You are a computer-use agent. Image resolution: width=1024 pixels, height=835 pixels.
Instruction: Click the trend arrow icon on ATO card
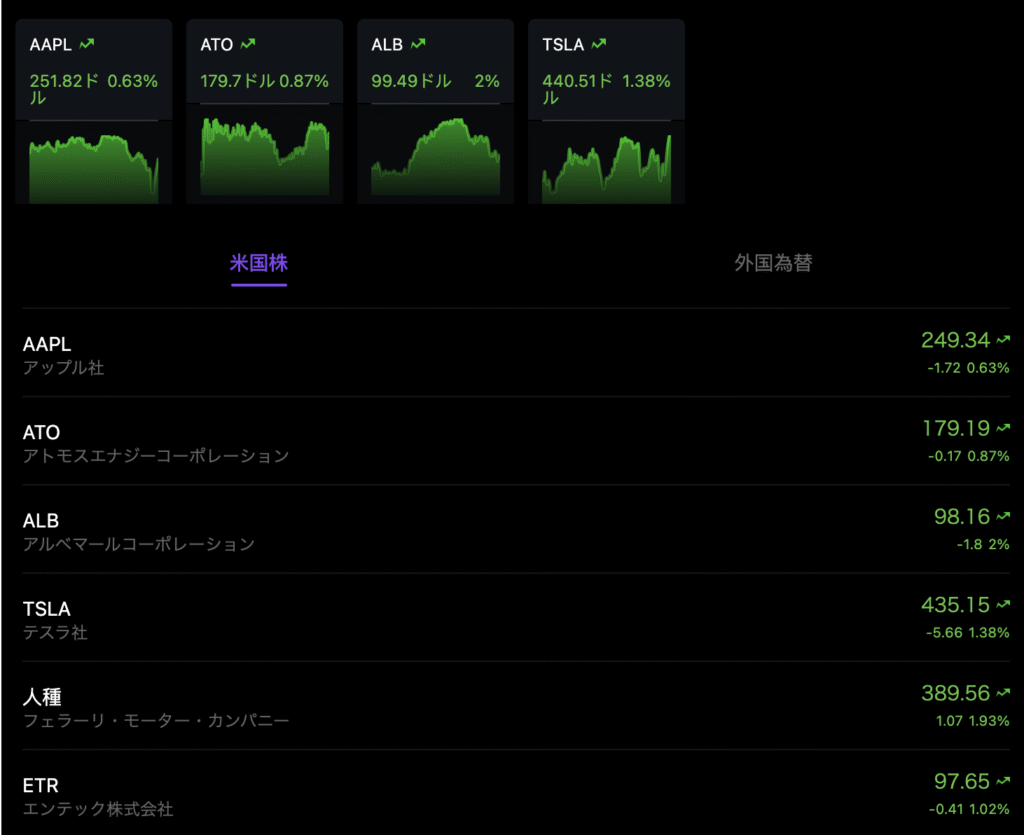point(248,44)
